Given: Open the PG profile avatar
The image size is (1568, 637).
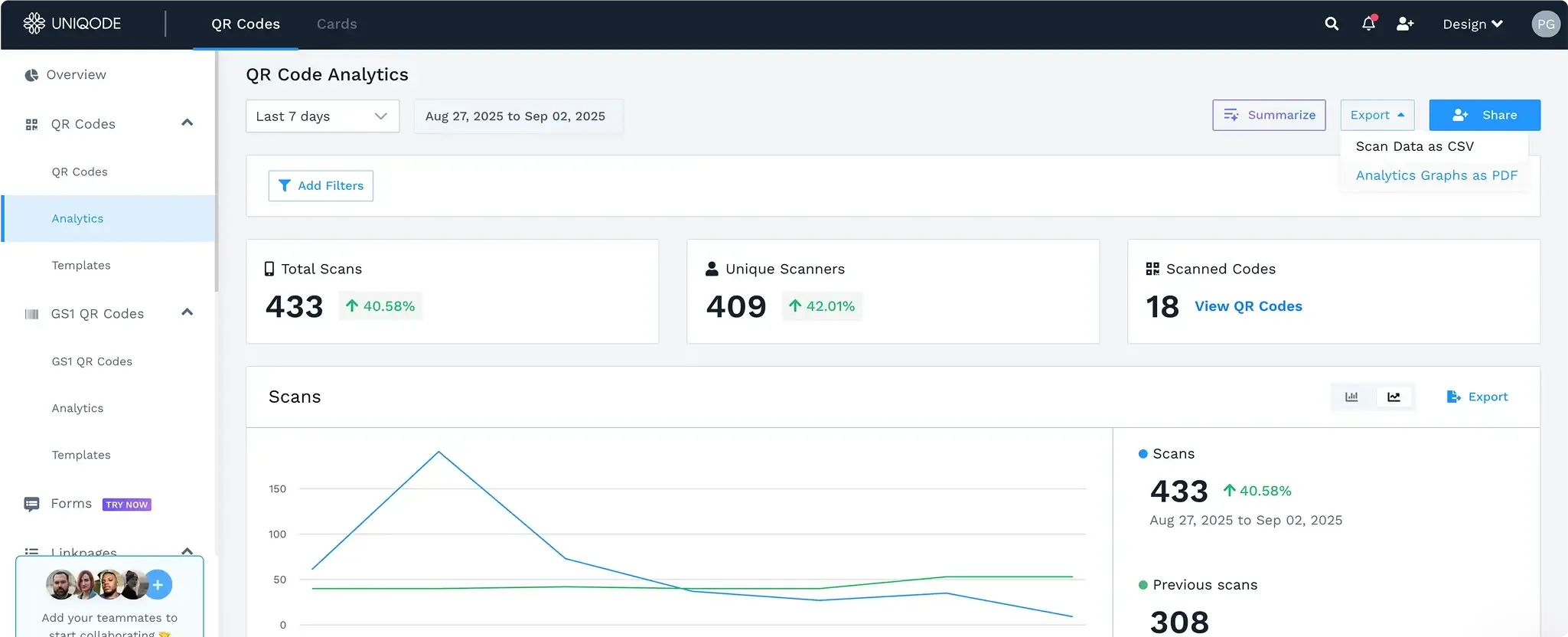Looking at the screenshot, I should coord(1546,24).
